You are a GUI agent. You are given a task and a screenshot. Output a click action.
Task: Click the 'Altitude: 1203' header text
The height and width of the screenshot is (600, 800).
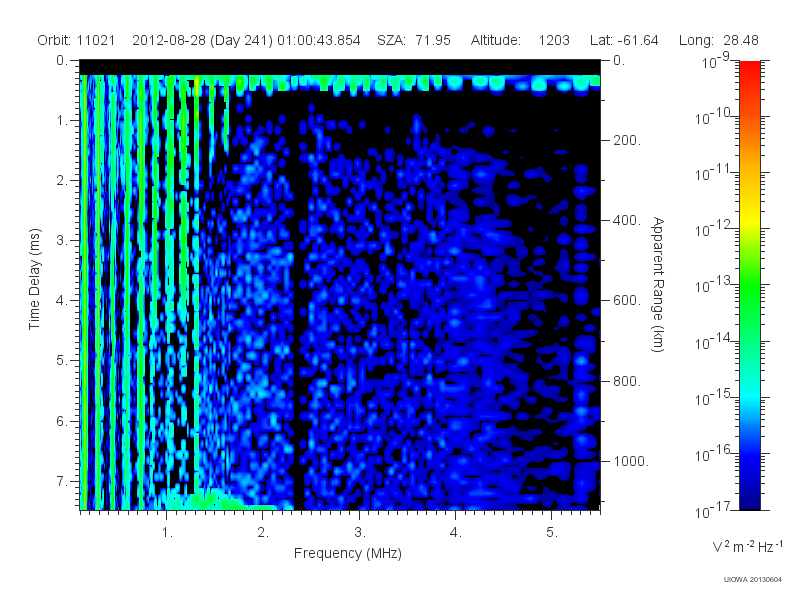520,40
